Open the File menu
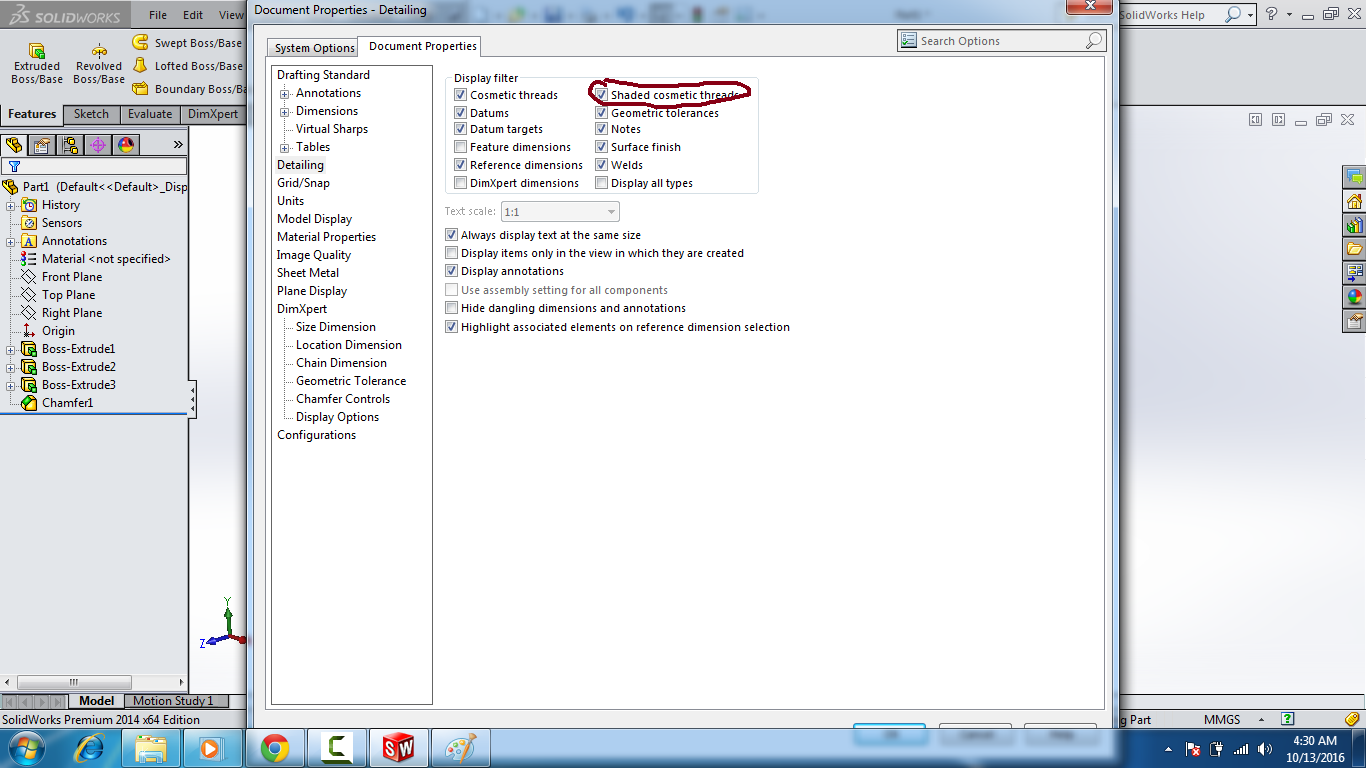This screenshot has height=768, width=1366. (x=158, y=15)
